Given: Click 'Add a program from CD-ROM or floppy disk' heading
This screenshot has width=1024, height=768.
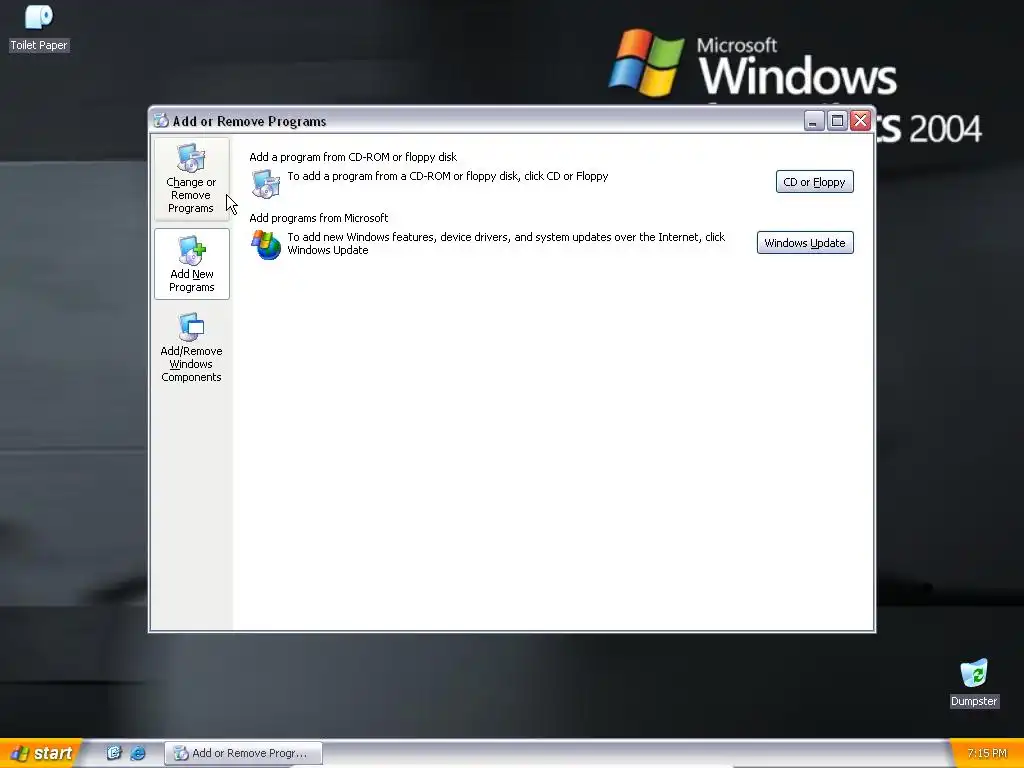Looking at the screenshot, I should [353, 157].
